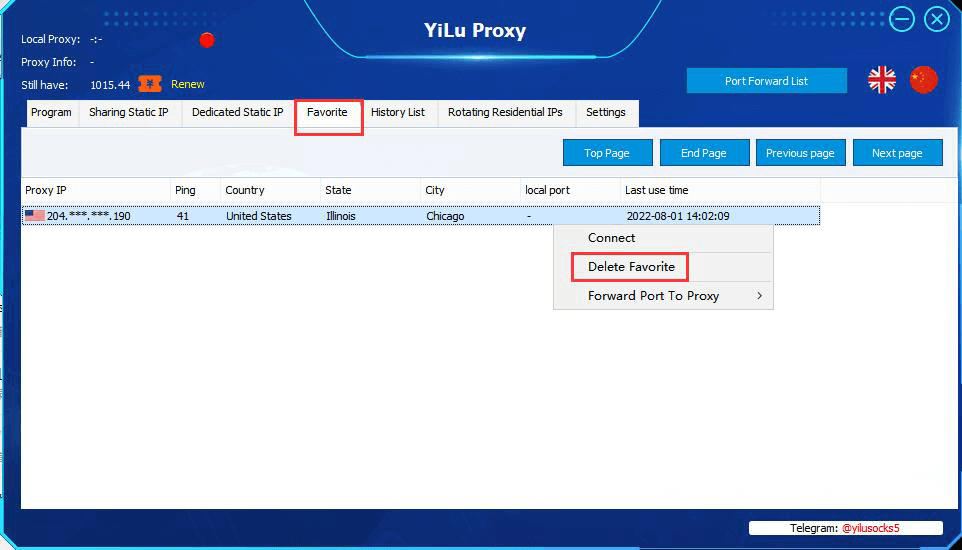This screenshot has height=550, width=962.
Task: Minimize the YiLu Proxy window
Action: click(902, 20)
